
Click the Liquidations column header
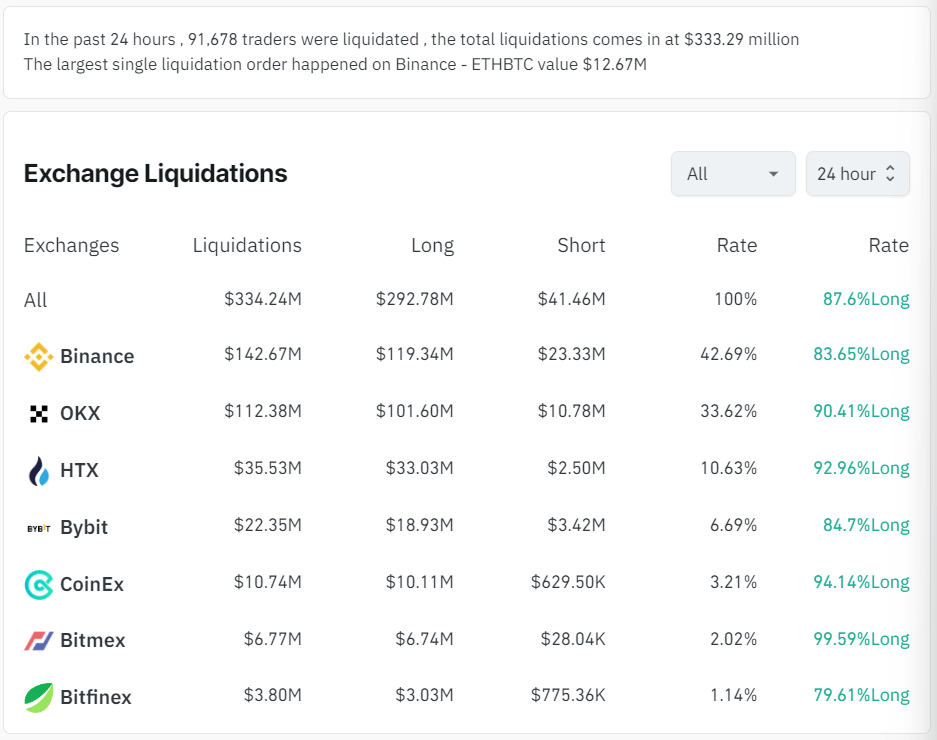click(247, 246)
